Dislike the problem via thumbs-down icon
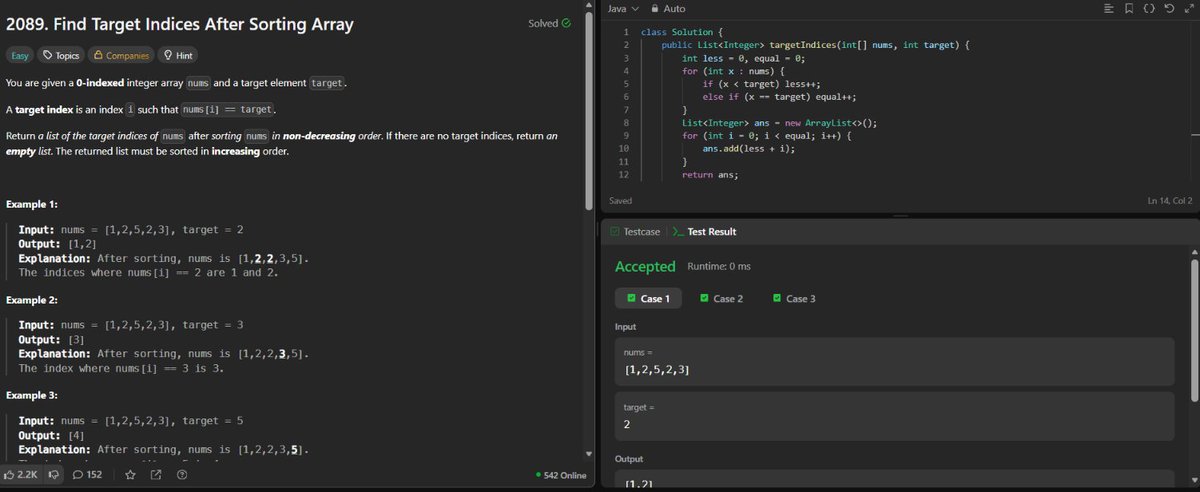 click(x=55, y=474)
